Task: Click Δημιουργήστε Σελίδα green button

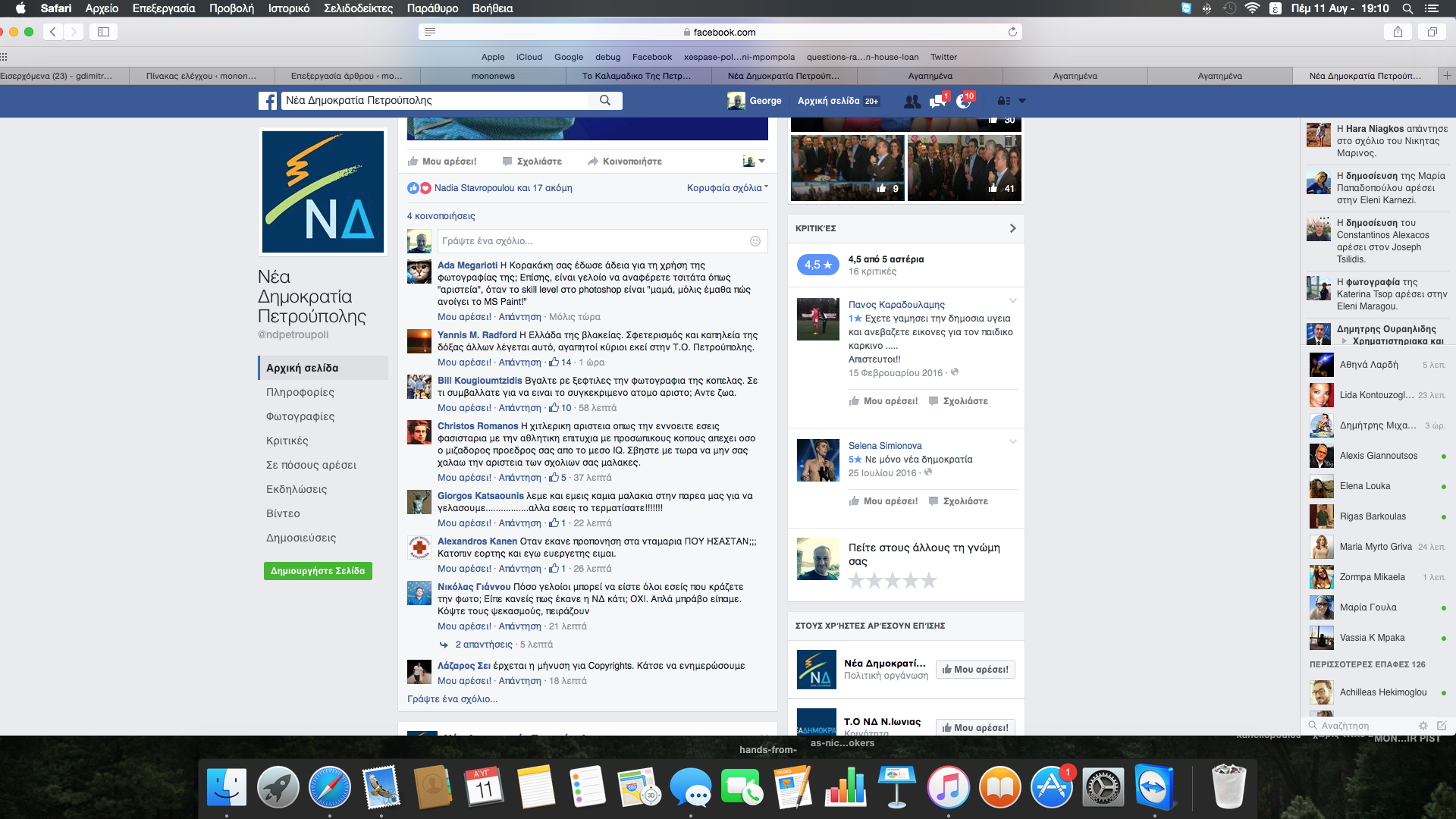Action: [x=318, y=571]
